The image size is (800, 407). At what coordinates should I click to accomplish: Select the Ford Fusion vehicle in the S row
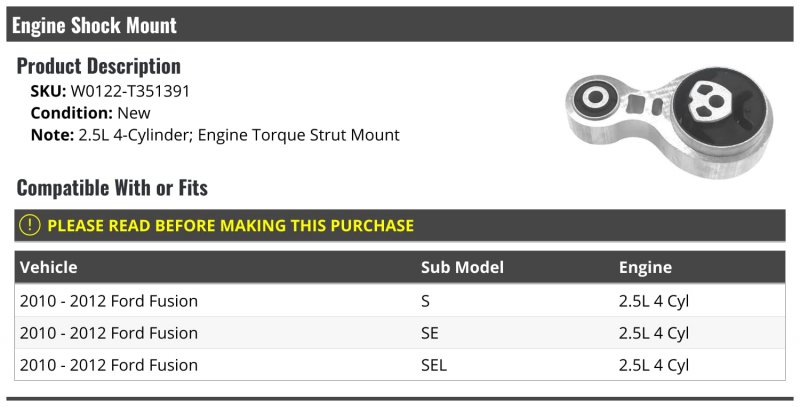(x=109, y=301)
